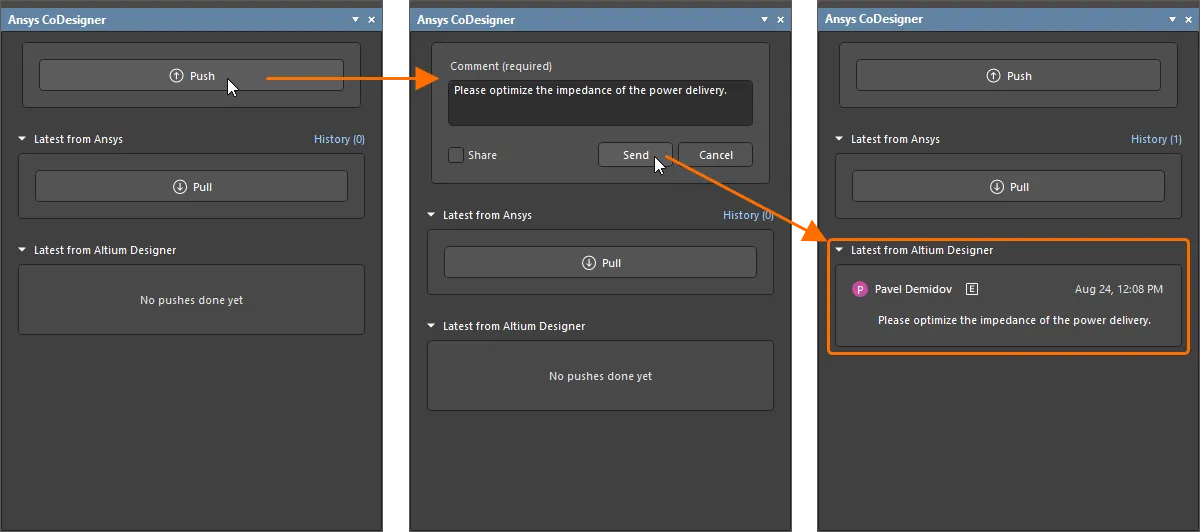
Task: Click the Pull button in middle panel
Action: pos(600,263)
